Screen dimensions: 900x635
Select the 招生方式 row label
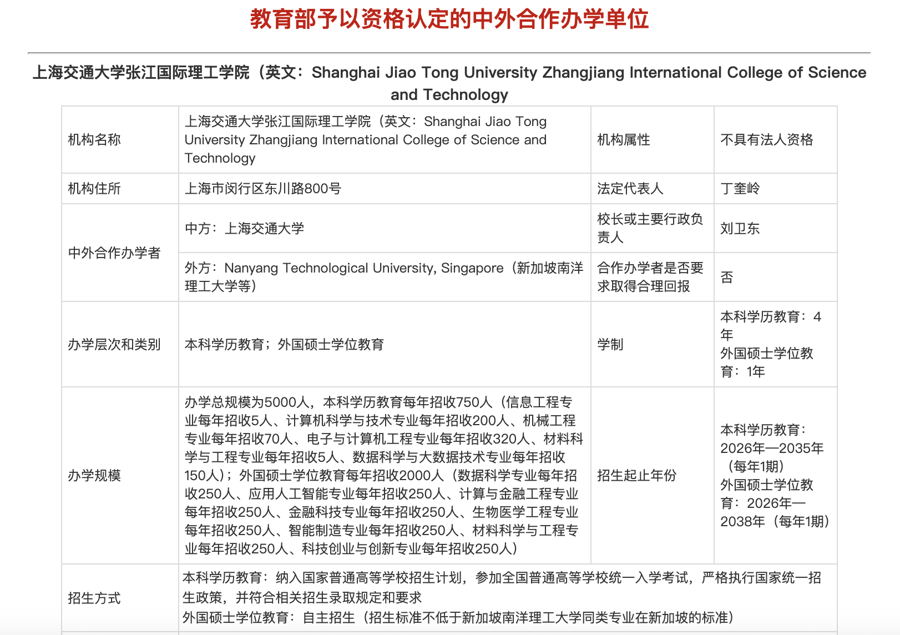point(96,599)
